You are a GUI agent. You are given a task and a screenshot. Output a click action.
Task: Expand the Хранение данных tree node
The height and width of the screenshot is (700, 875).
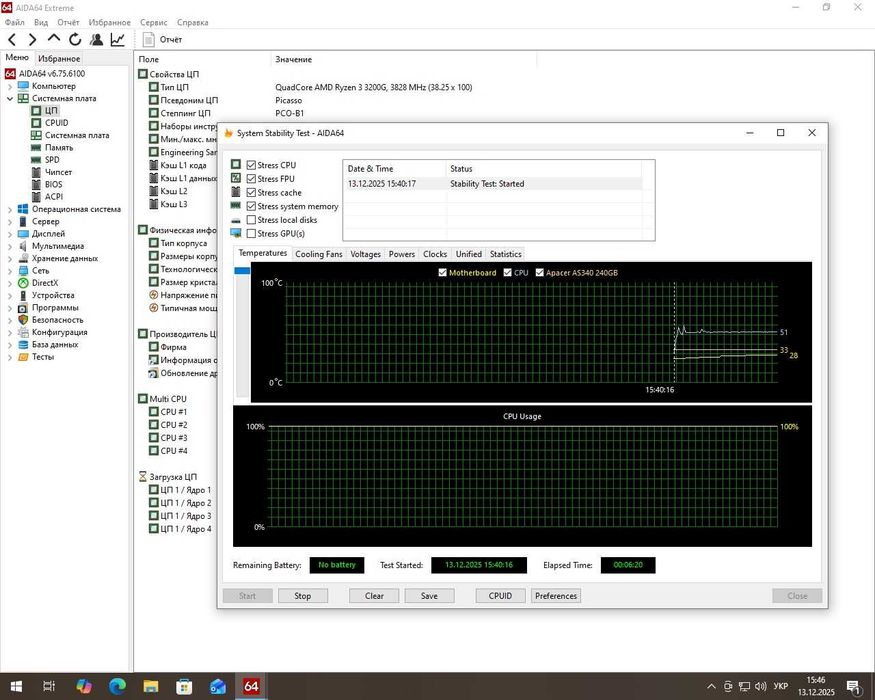click(x=10, y=258)
